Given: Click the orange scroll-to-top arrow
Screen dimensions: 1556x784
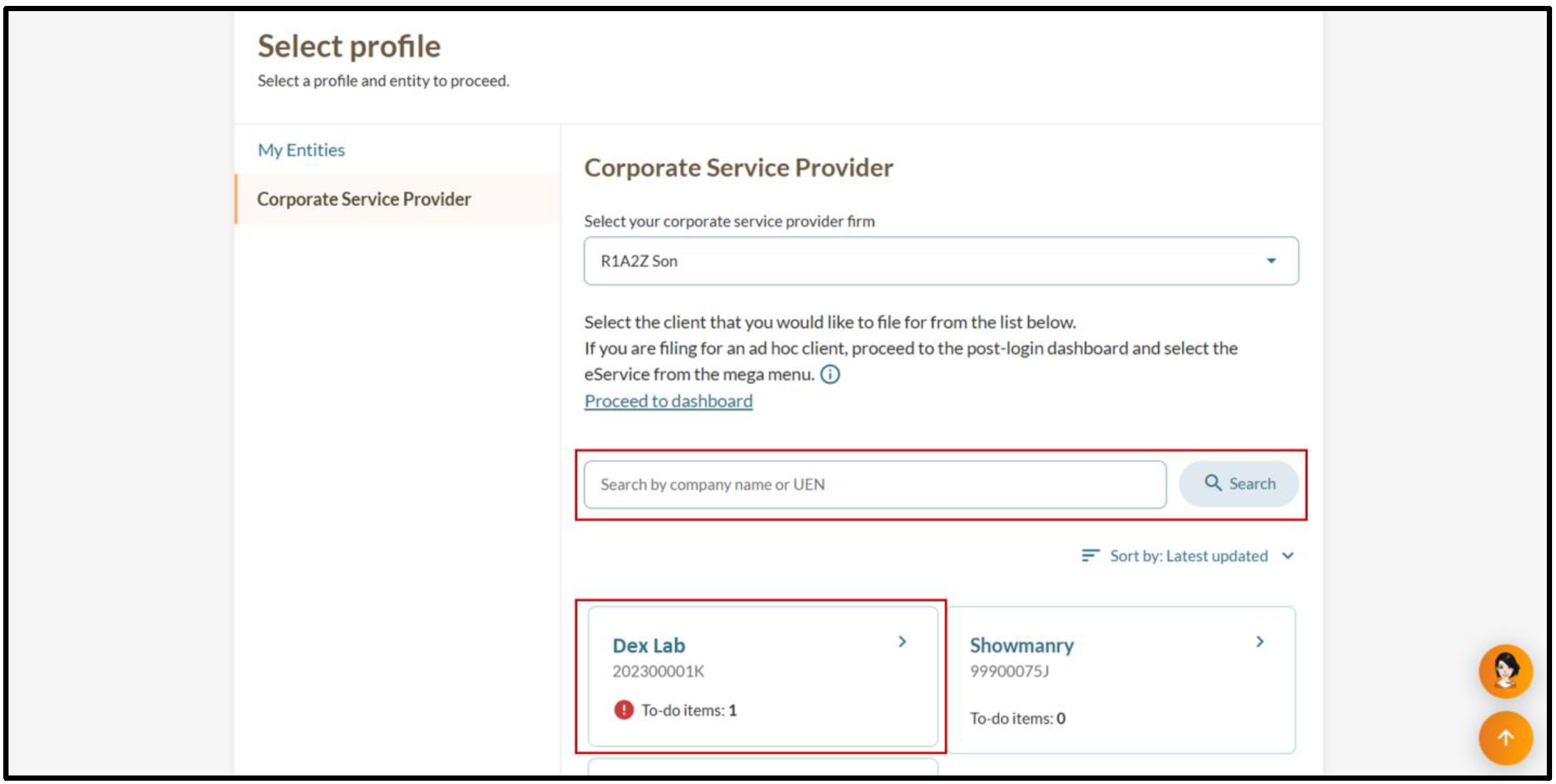Looking at the screenshot, I should 1505,737.
